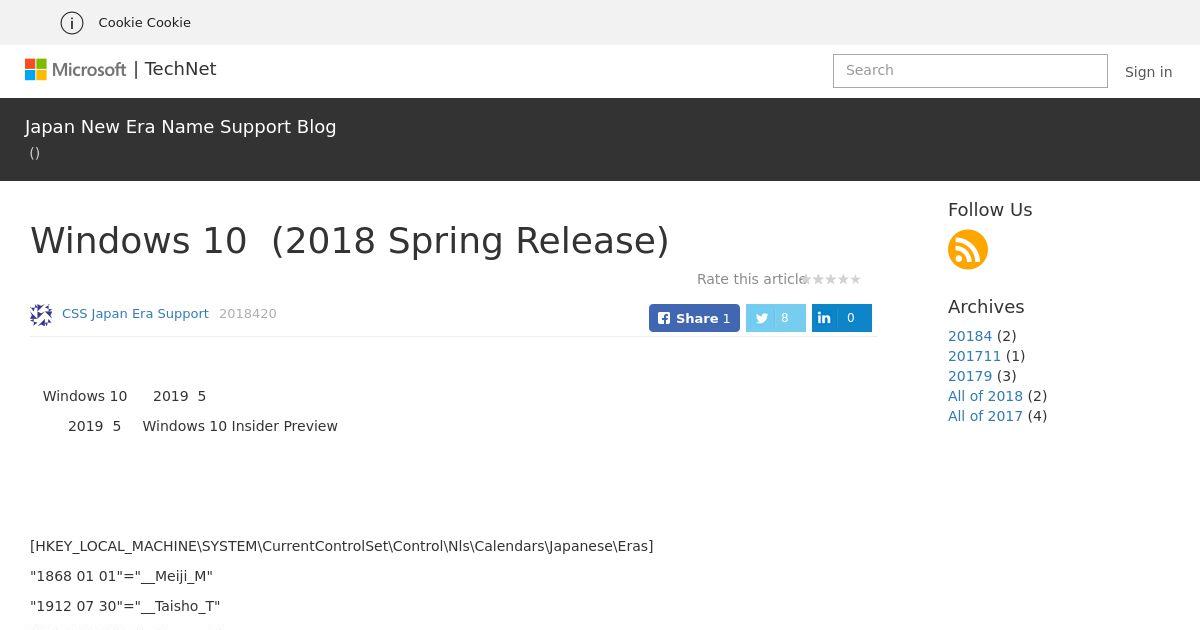The height and width of the screenshot is (630, 1200).
Task: Rate the article one star
Action: (x=807, y=279)
